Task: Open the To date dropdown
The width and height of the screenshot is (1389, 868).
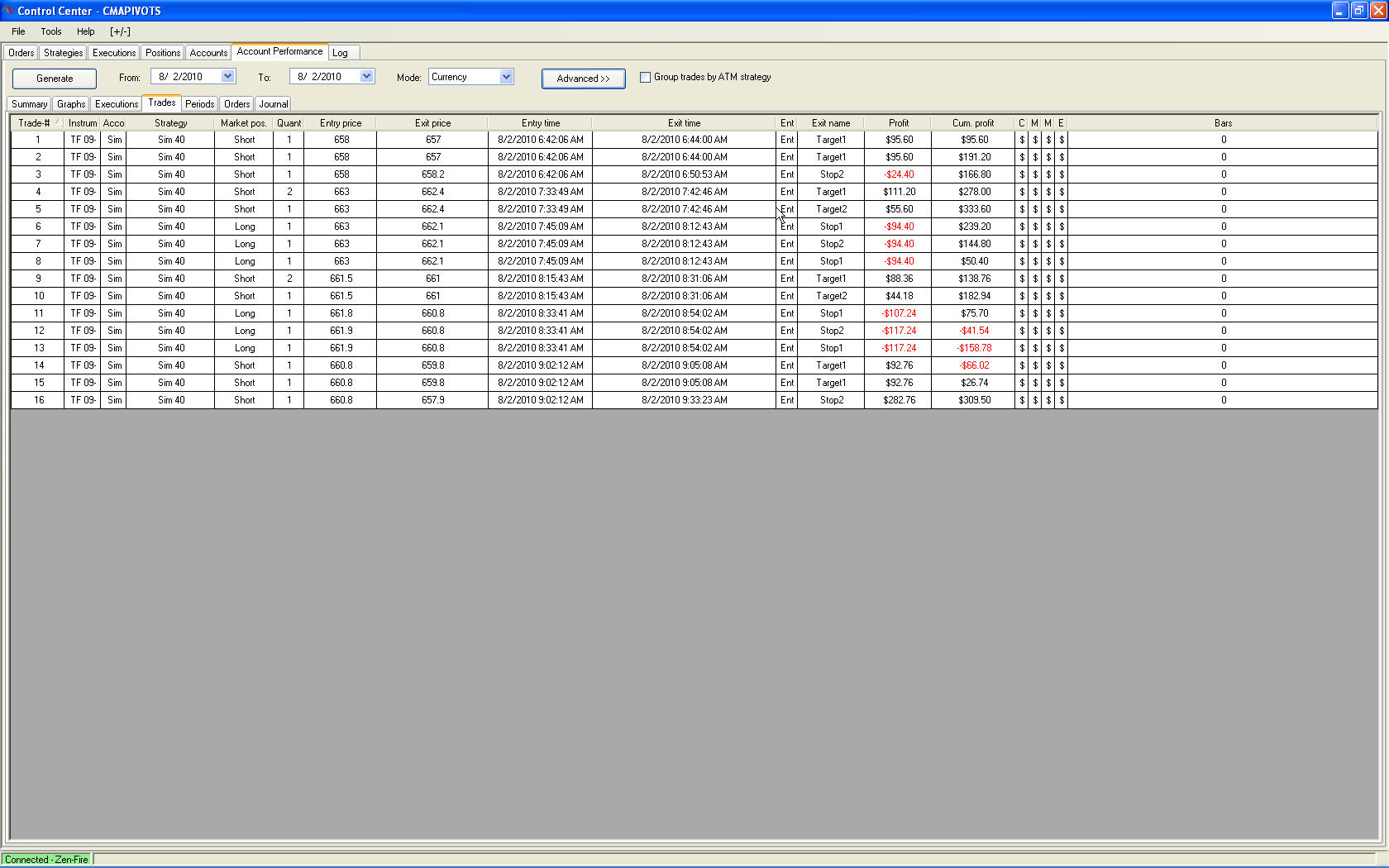Action: tap(366, 76)
